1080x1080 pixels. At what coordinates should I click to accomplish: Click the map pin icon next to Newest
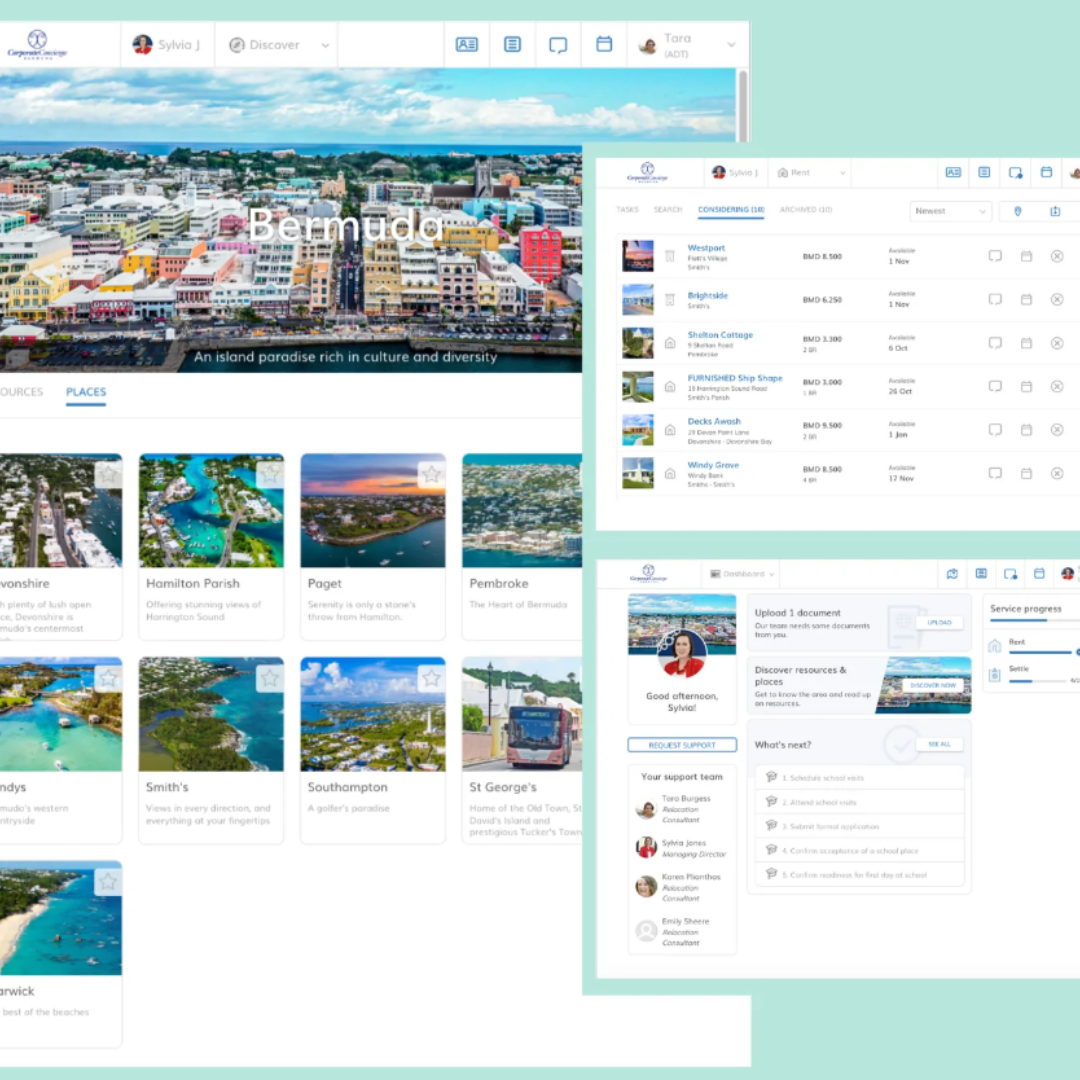click(x=1018, y=211)
